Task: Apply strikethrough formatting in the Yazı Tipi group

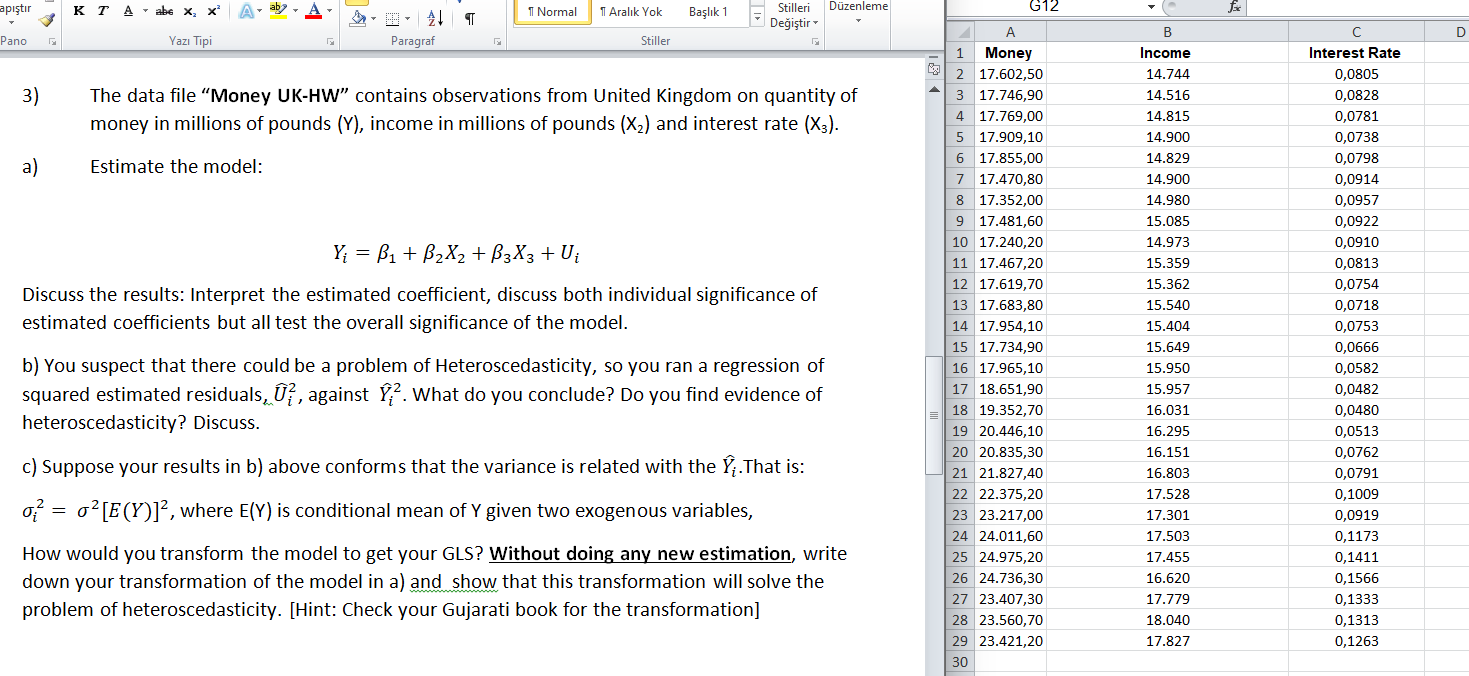Action: point(165,11)
